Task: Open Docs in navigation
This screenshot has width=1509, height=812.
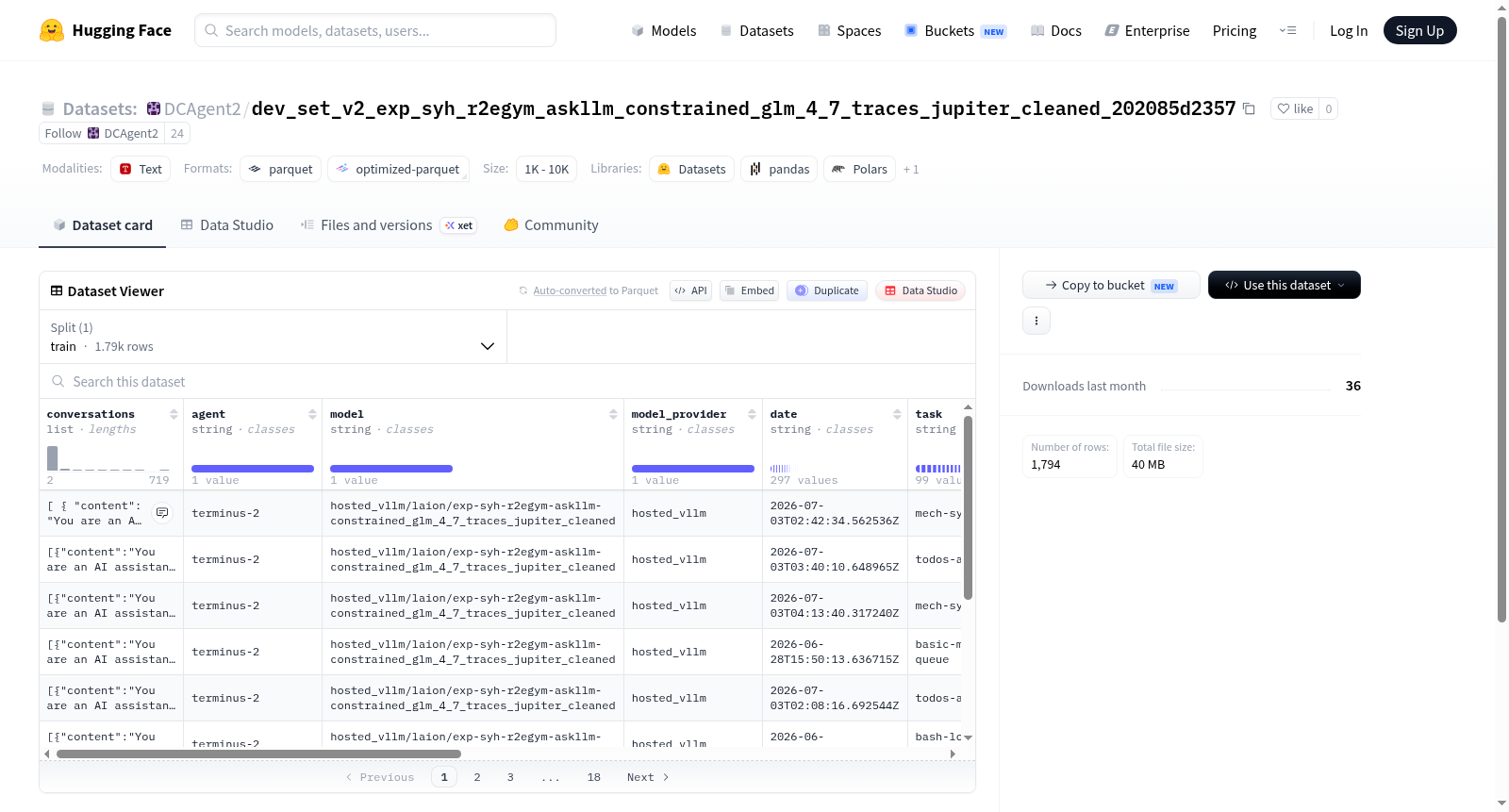Action: point(1056,30)
